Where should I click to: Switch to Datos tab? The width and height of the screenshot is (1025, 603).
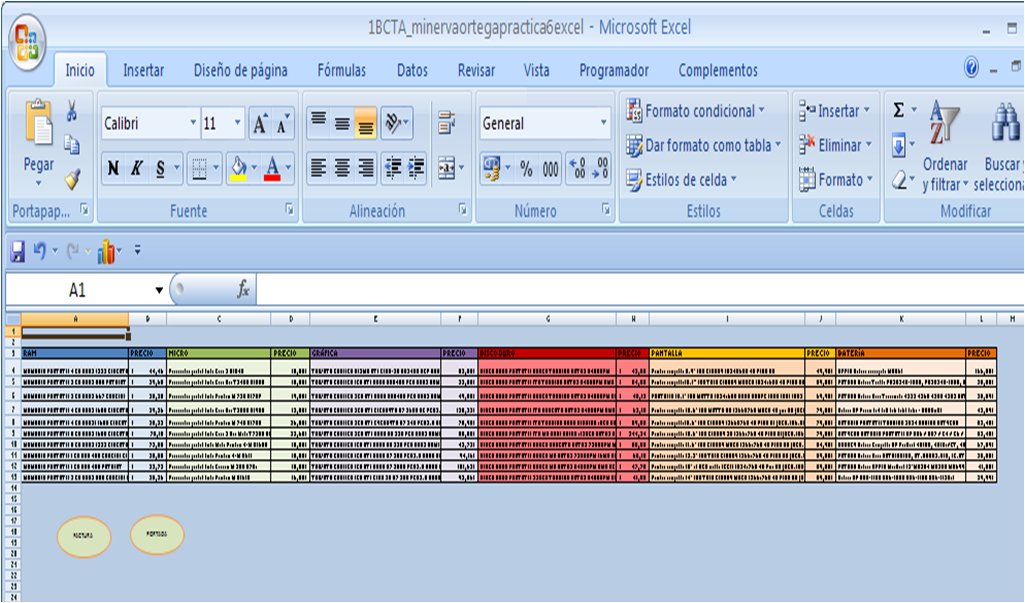412,70
